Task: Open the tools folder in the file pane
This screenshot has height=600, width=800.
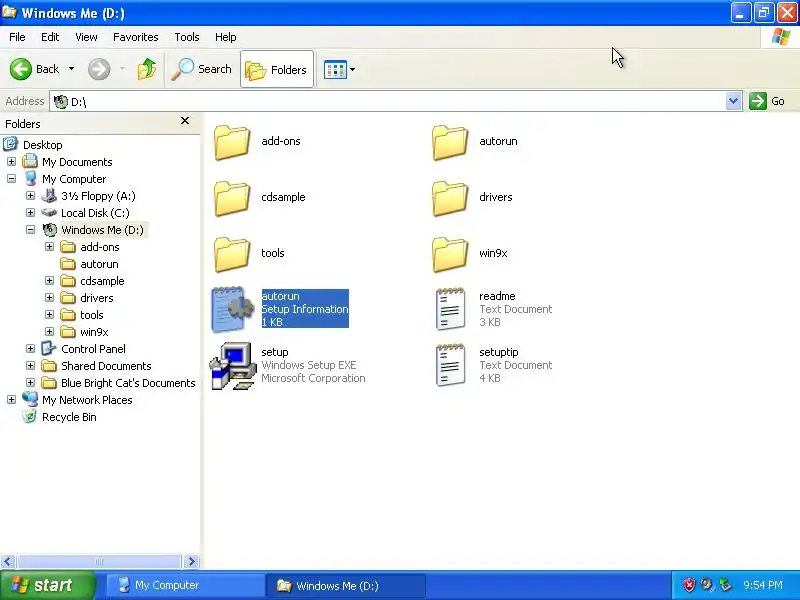Action: tap(232, 254)
